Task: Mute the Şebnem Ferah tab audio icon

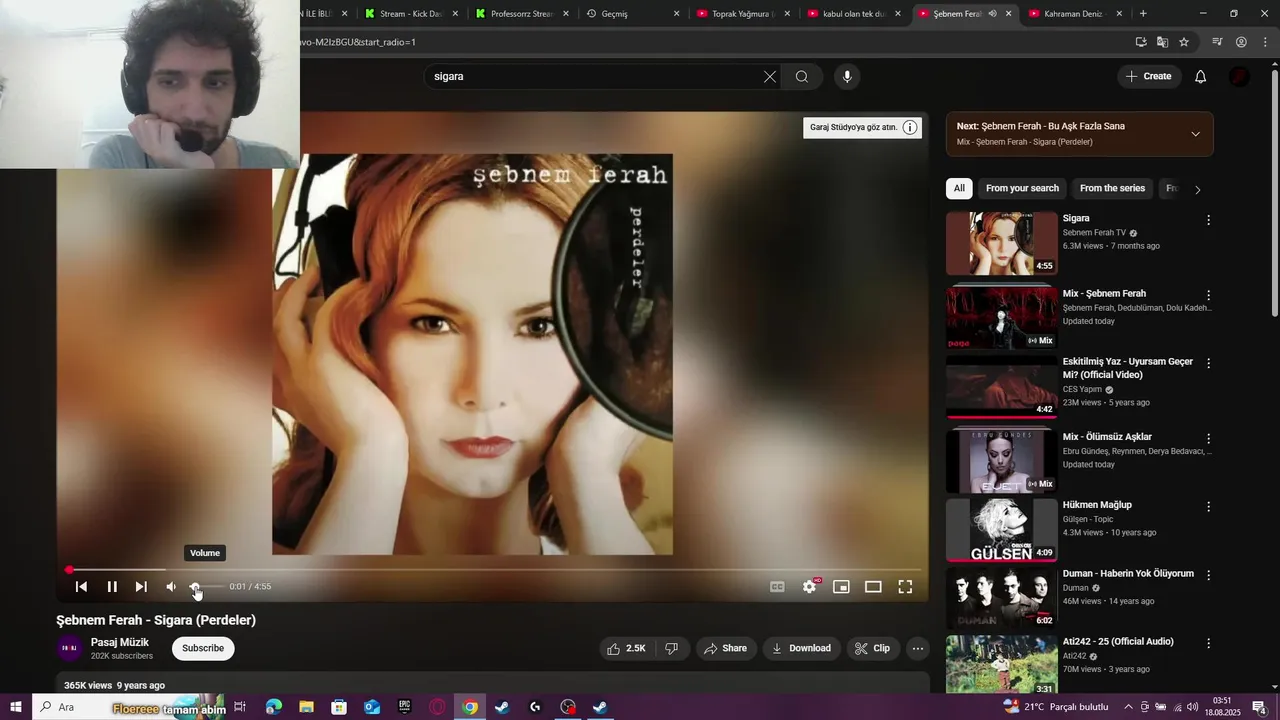Action: tap(992, 14)
